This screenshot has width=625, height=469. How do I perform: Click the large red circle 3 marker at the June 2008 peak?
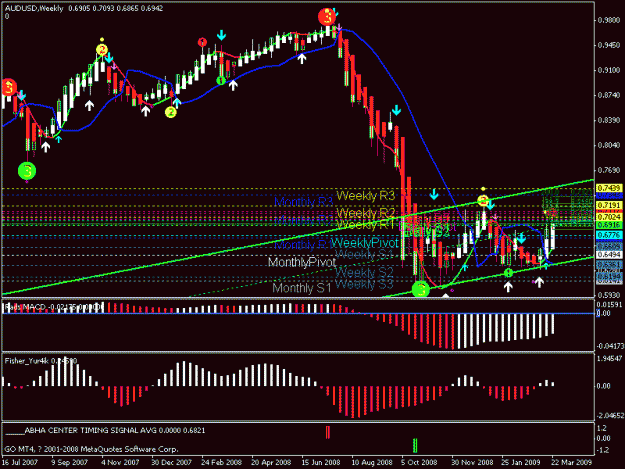coord(327,17)
